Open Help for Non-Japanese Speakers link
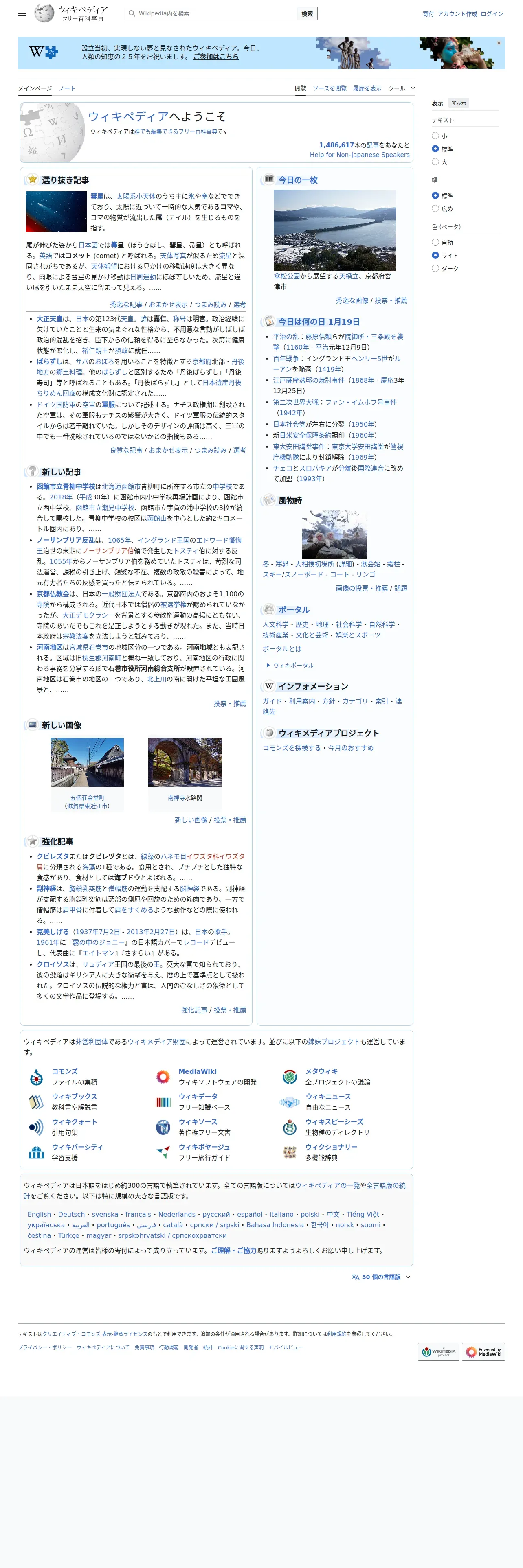 (x=359, y=155)
